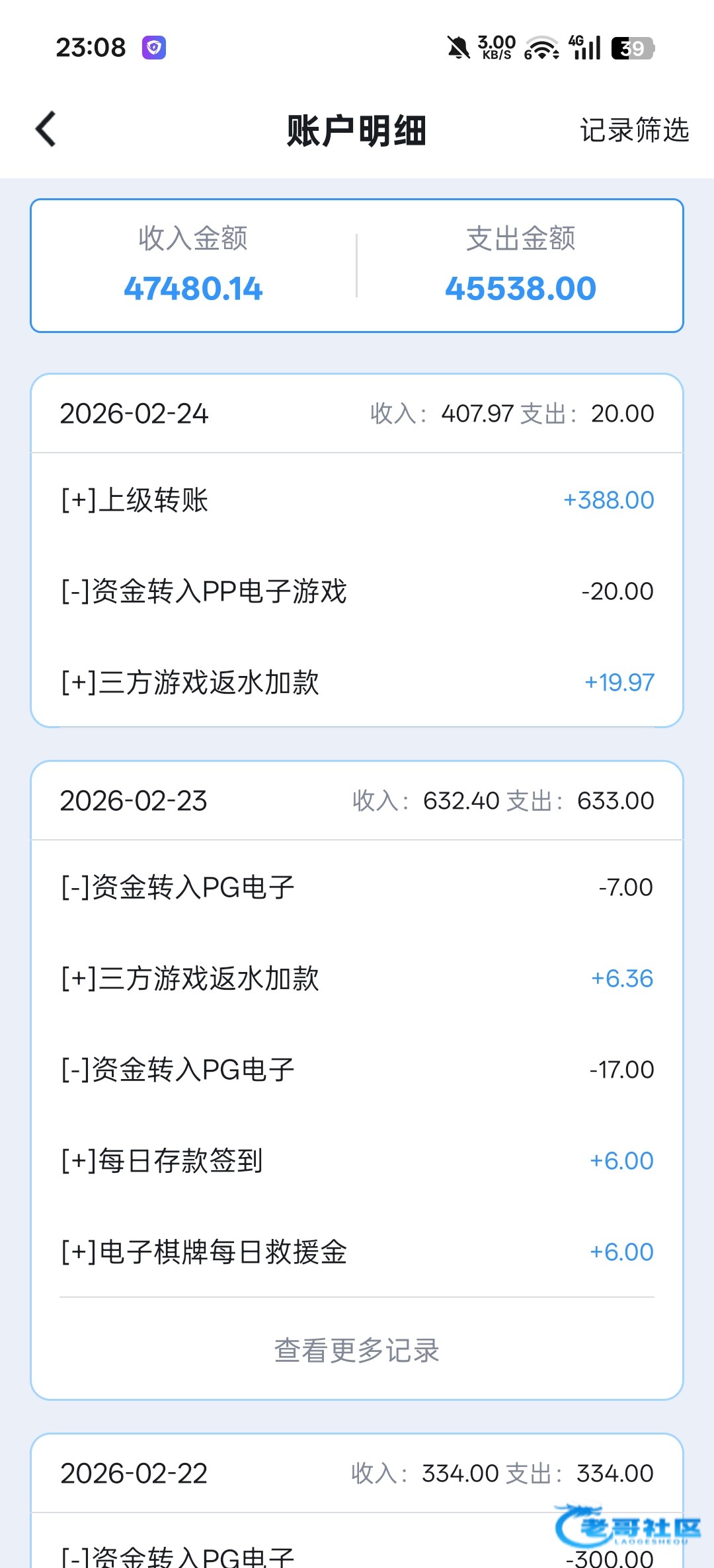The width and height of the screenshot is (714, 1568).
Task: Expand 查看更多记录 for more records
Action: (x=357, y=1350)
